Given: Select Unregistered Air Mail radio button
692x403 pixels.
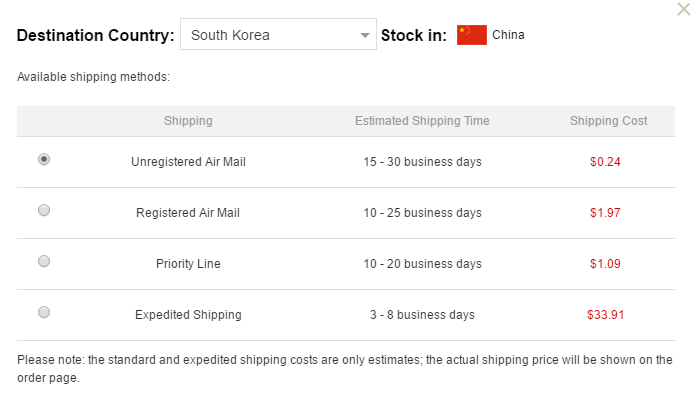Looking at the screenshot, I should point(44,159).
